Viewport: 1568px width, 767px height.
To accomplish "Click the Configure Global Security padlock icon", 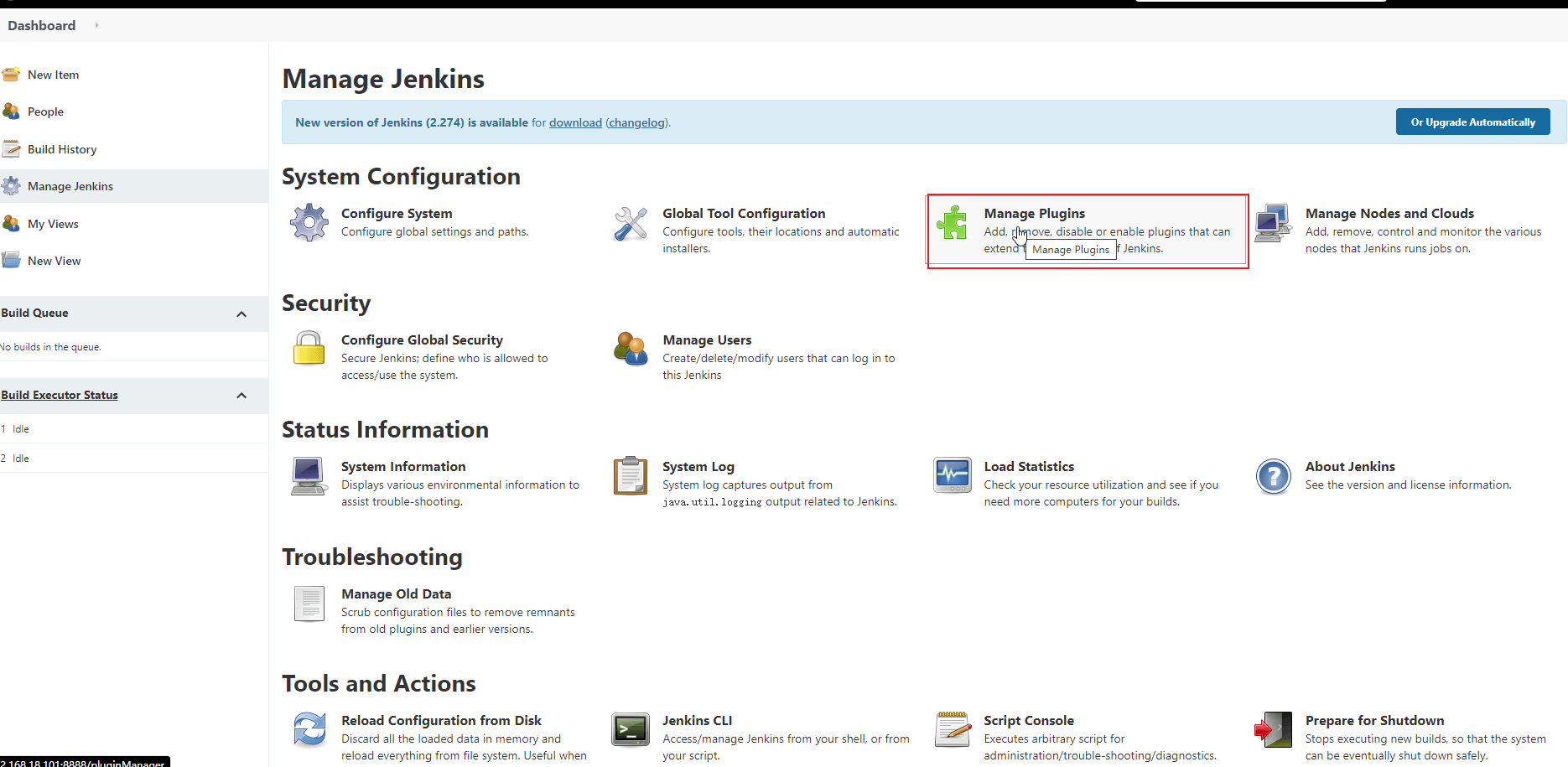I will (309, 349).
